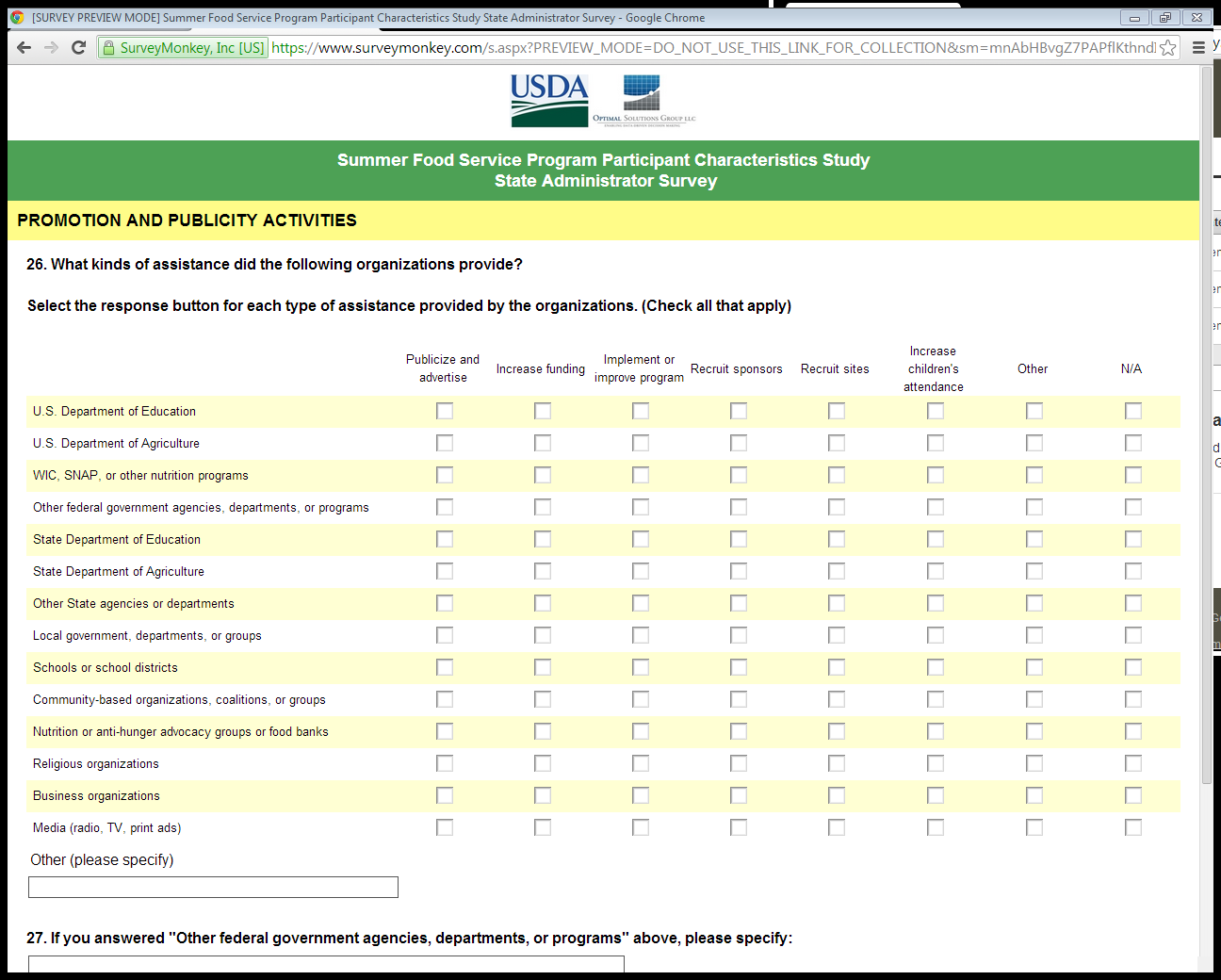Image resolution: width=1221 pixels, height=980 pixels.
Task: Check Publicize and advertise for U.S. Department of Education
Action: [445, 411]
